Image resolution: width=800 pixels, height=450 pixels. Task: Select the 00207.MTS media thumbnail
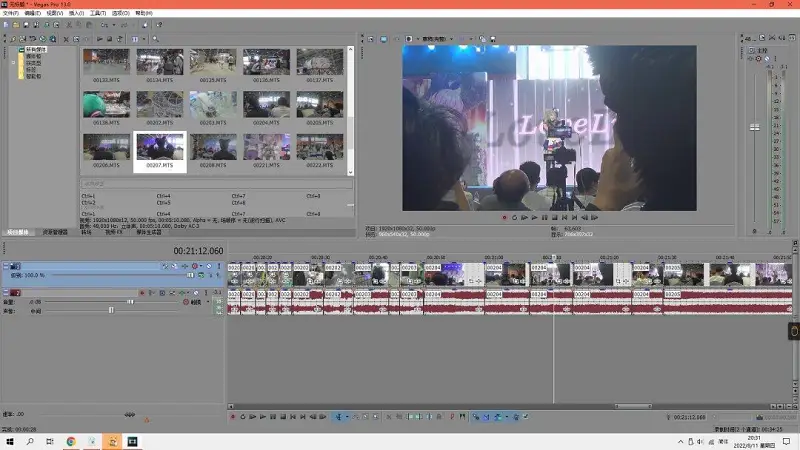160,152
